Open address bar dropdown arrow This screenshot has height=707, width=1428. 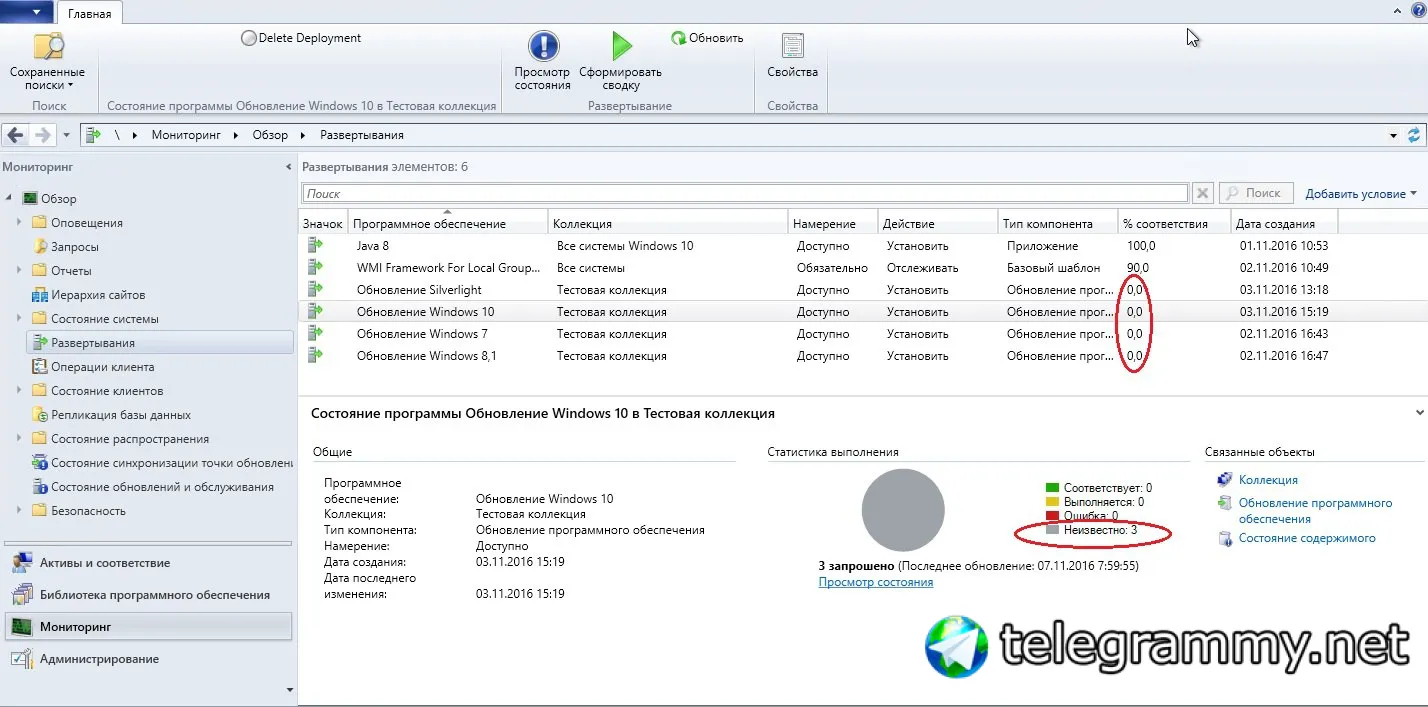[x=1394, y=135]
